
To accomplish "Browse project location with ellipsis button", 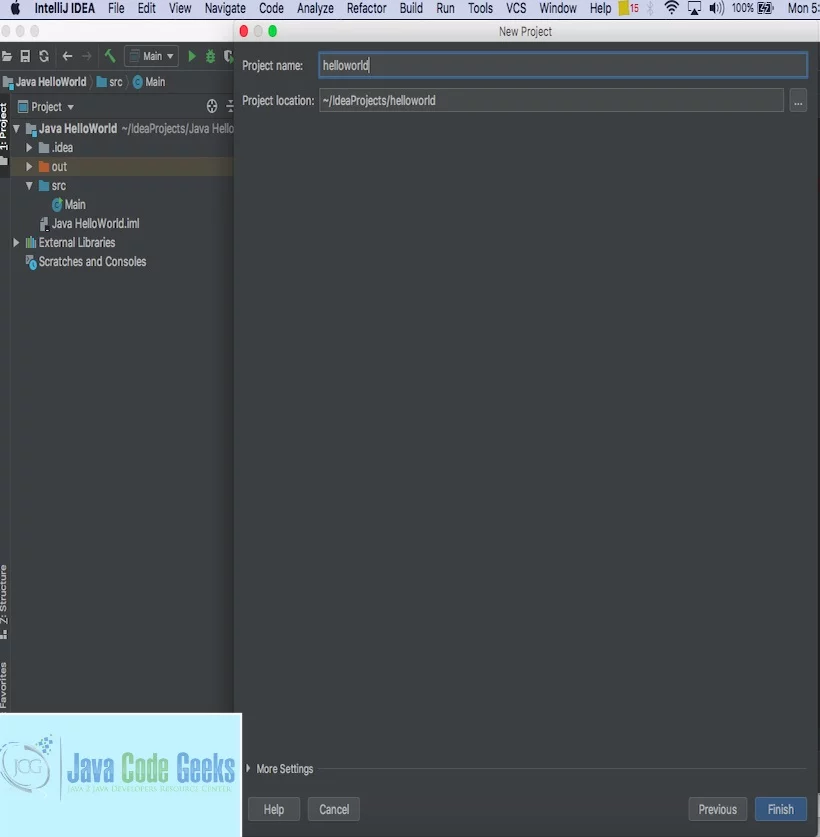I will pyautogui.click(x=798, y=101).
